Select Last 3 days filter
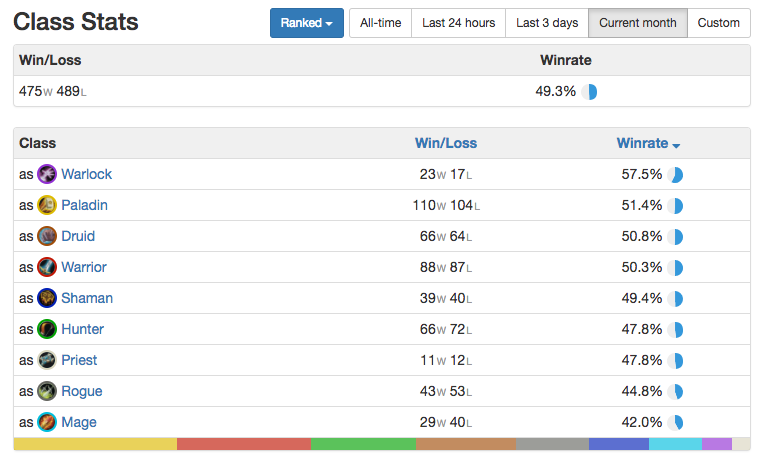763x460 pixels. [547, 23]
